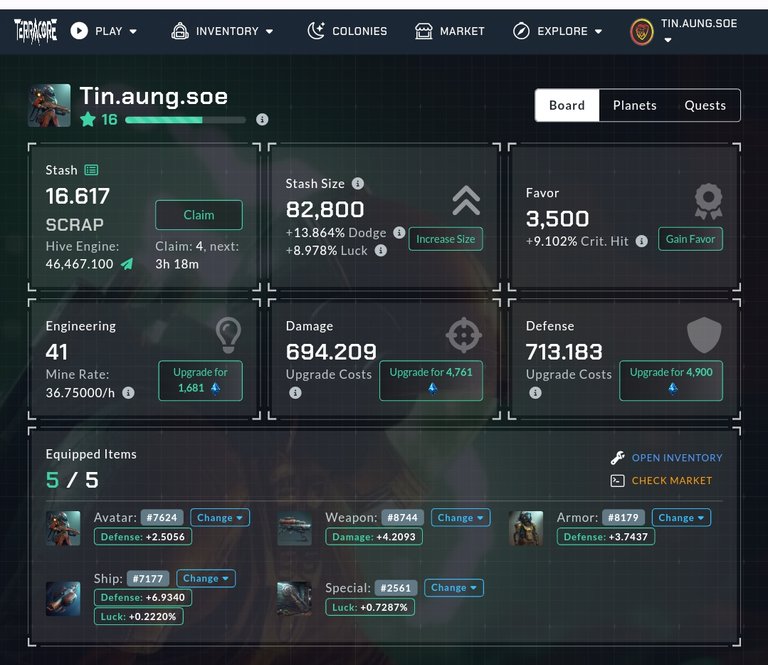Viewport: 768px width, 665px height.
Task: Click the Luck info icon
Action: point(381,251)
